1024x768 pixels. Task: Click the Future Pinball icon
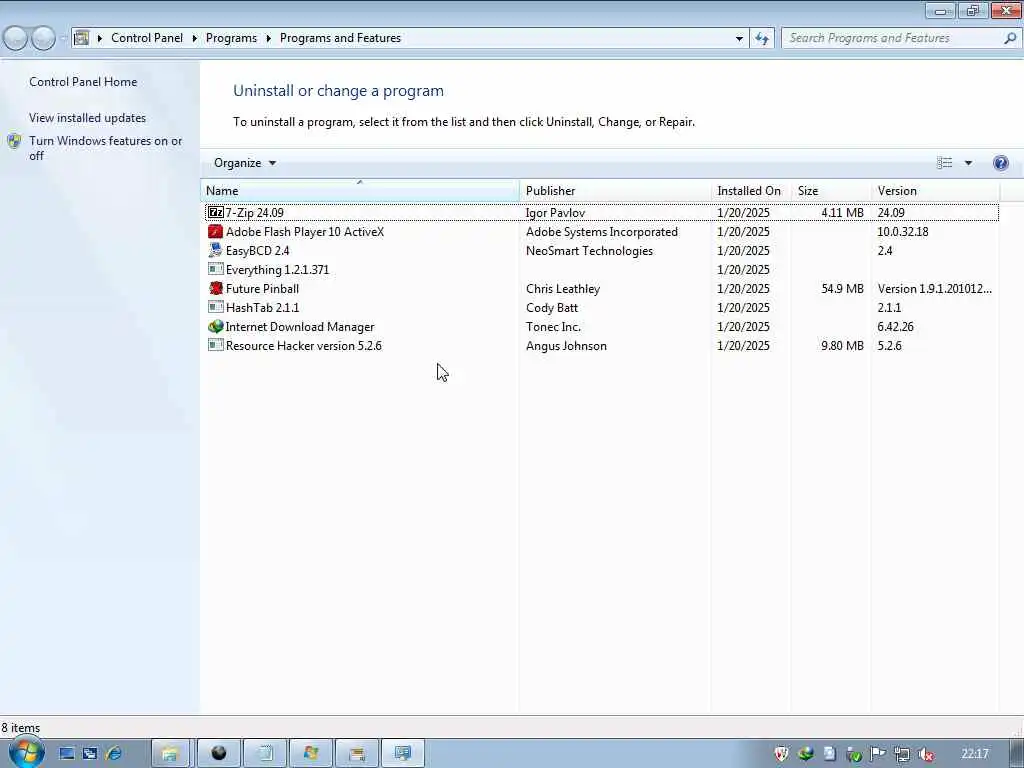coord(216,288)
